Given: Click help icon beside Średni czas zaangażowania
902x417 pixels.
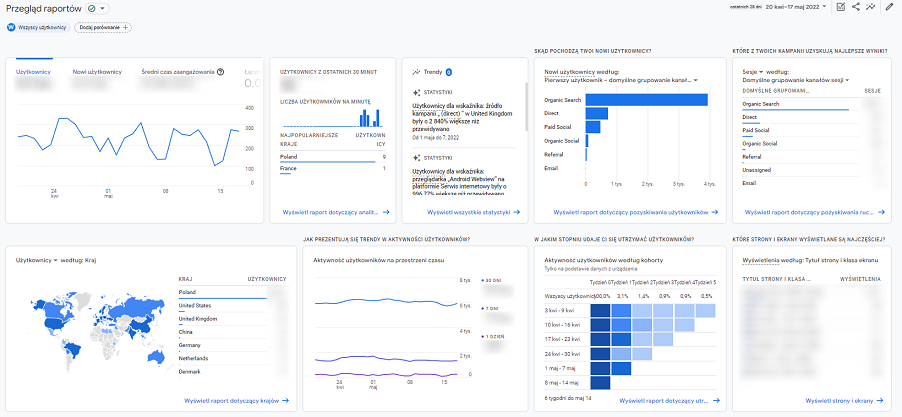Looking at the screenshot, I should 220,72.
